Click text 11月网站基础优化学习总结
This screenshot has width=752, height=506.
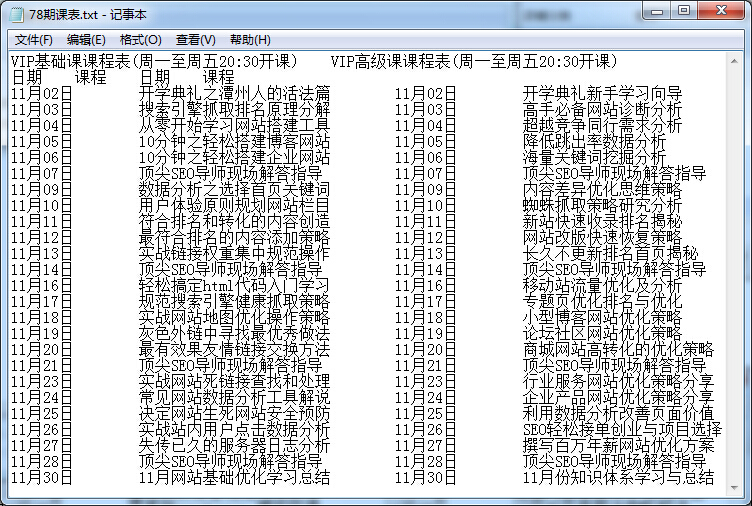point(234,478)
